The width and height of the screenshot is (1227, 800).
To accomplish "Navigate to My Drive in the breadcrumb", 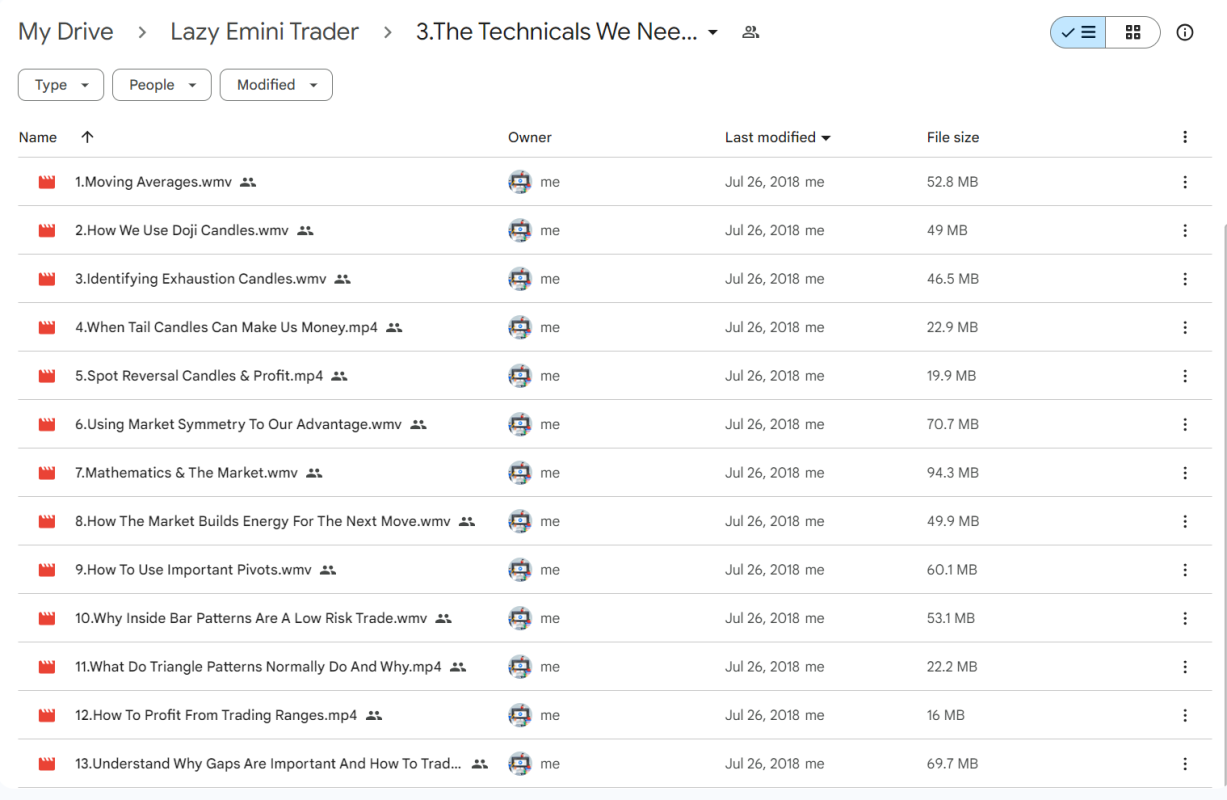I will tap(66, 32).
